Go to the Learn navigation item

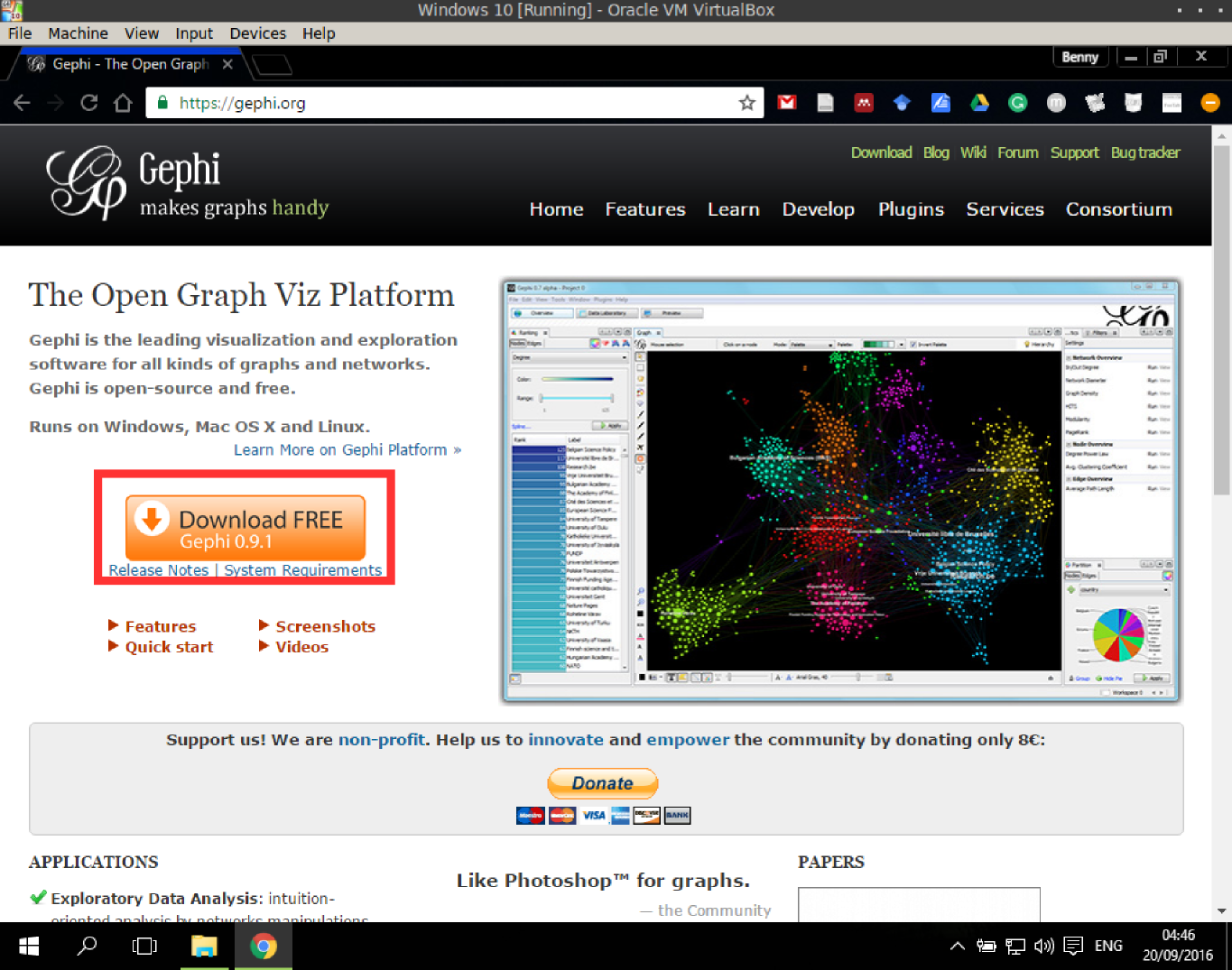(734, 209)
